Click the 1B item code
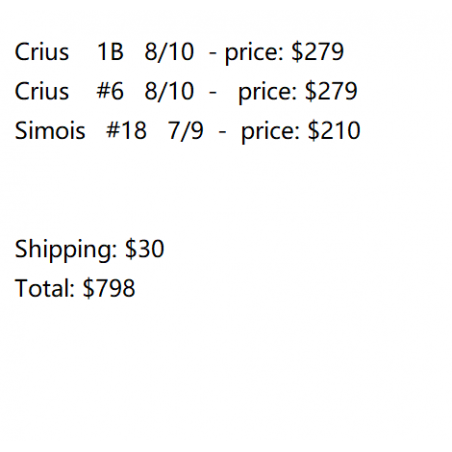Image resolution: width=452 pixels, height=452 pixels. coord(110,52)
